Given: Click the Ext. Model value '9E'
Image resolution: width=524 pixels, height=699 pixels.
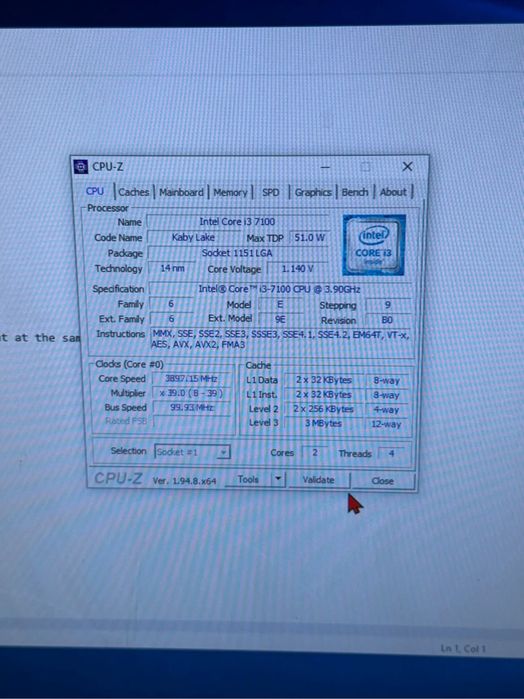Looking at the screenshot, I should coord(280,319).
